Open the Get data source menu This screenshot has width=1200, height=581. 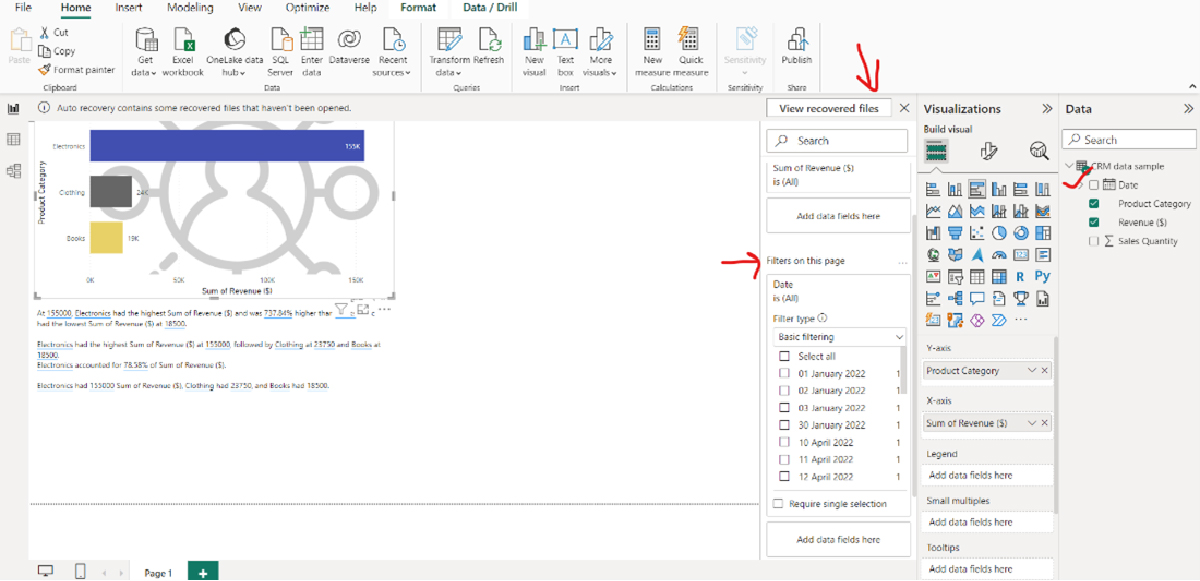click(145, 51)
